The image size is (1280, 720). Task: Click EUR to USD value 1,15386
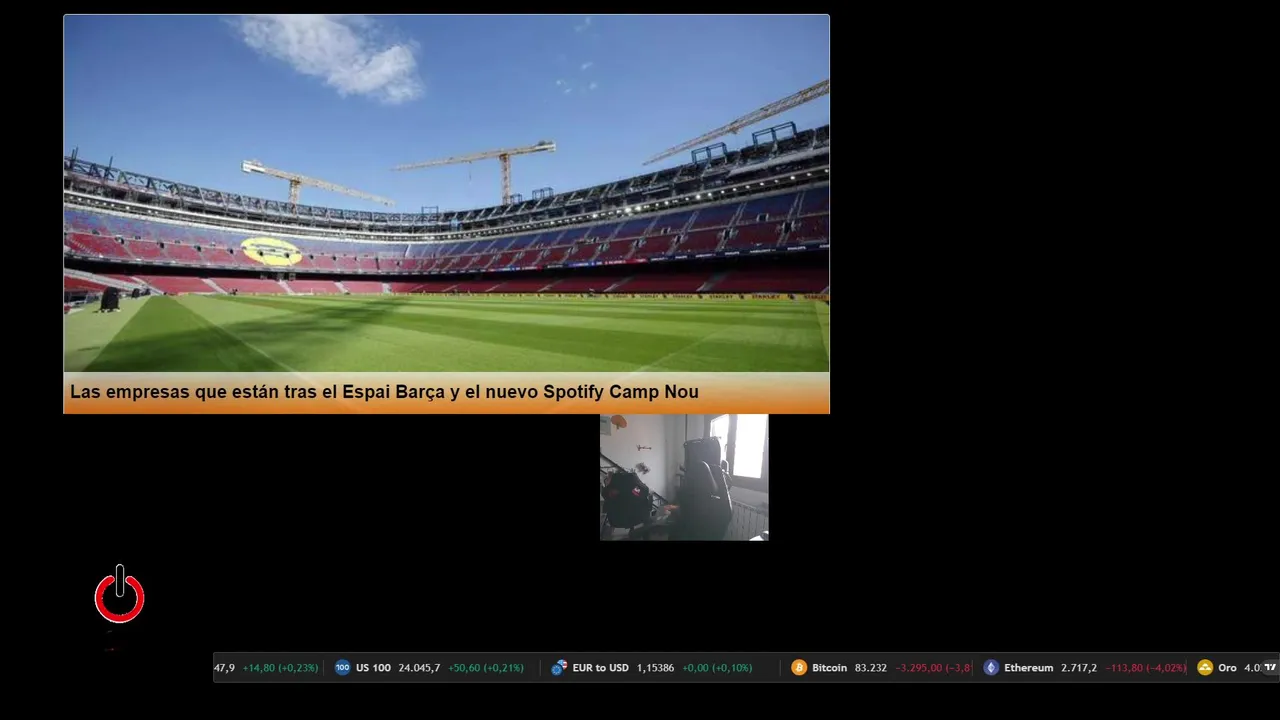656,668
